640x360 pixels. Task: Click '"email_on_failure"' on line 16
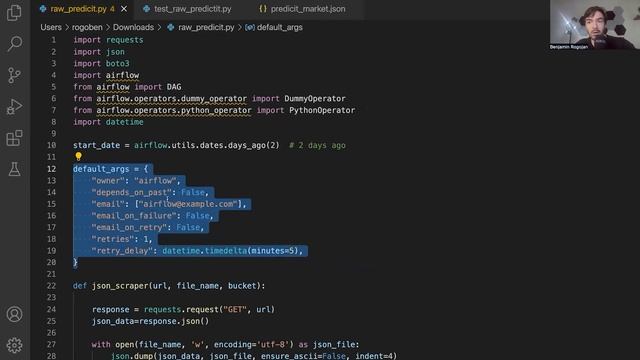[134, 216]
